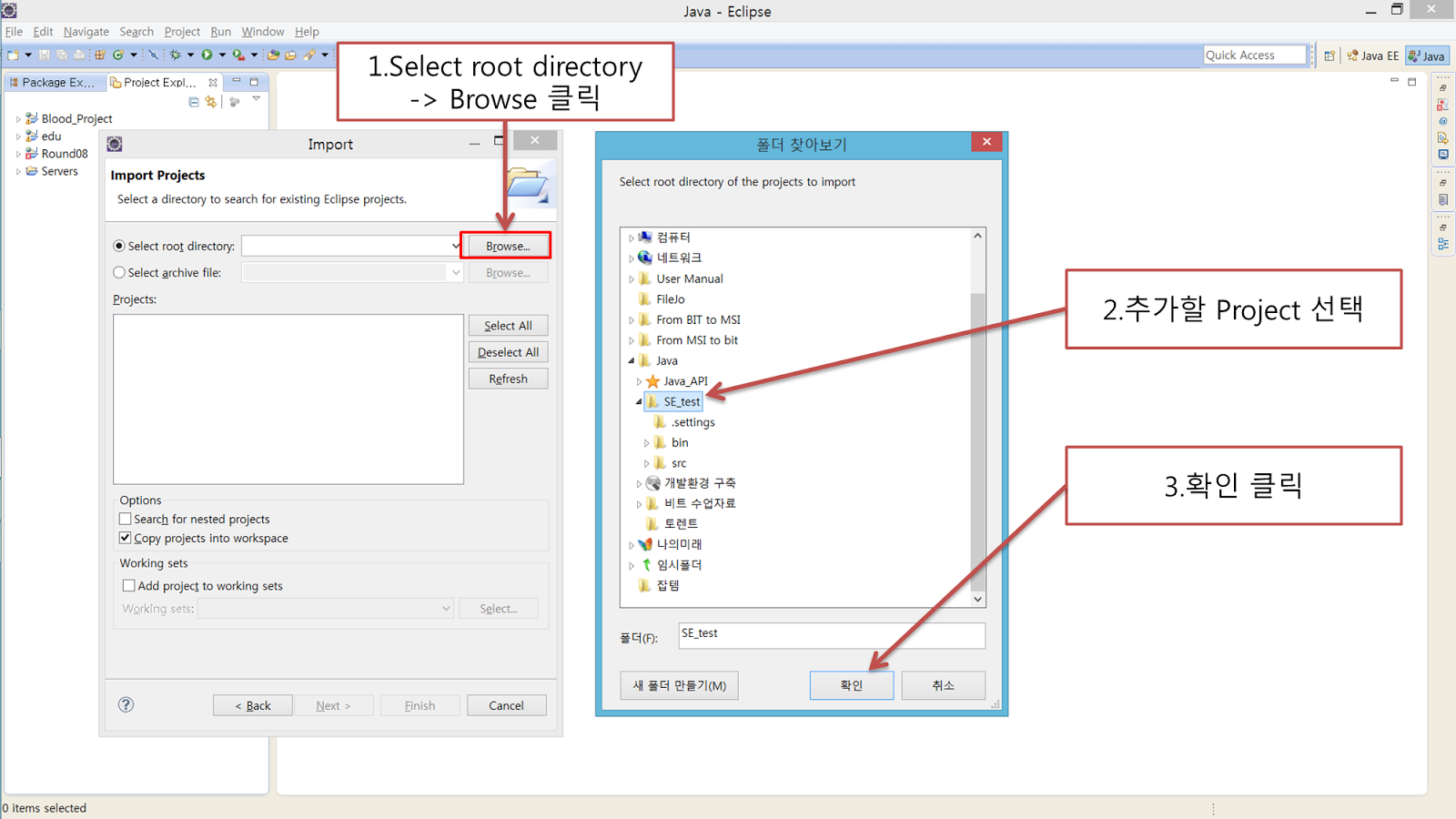Click the Deselect All button
Viewport: 1456px width, 819px height.
[x=508, y=352]
